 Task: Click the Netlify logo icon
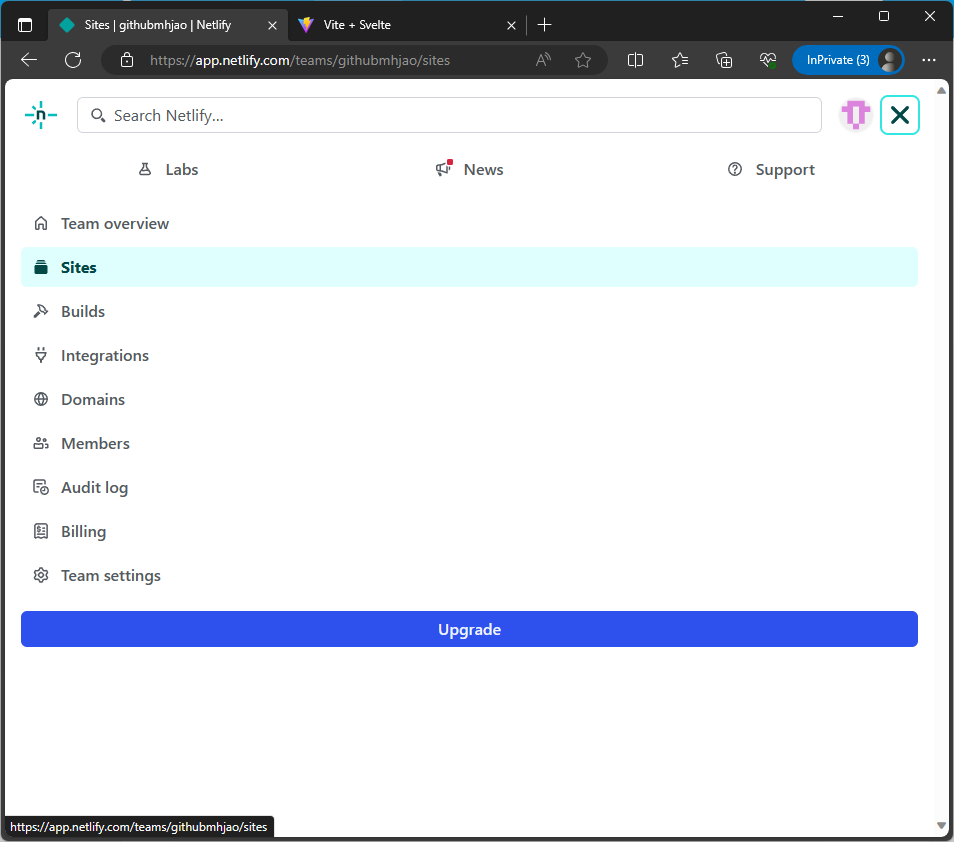coord(41,115)
